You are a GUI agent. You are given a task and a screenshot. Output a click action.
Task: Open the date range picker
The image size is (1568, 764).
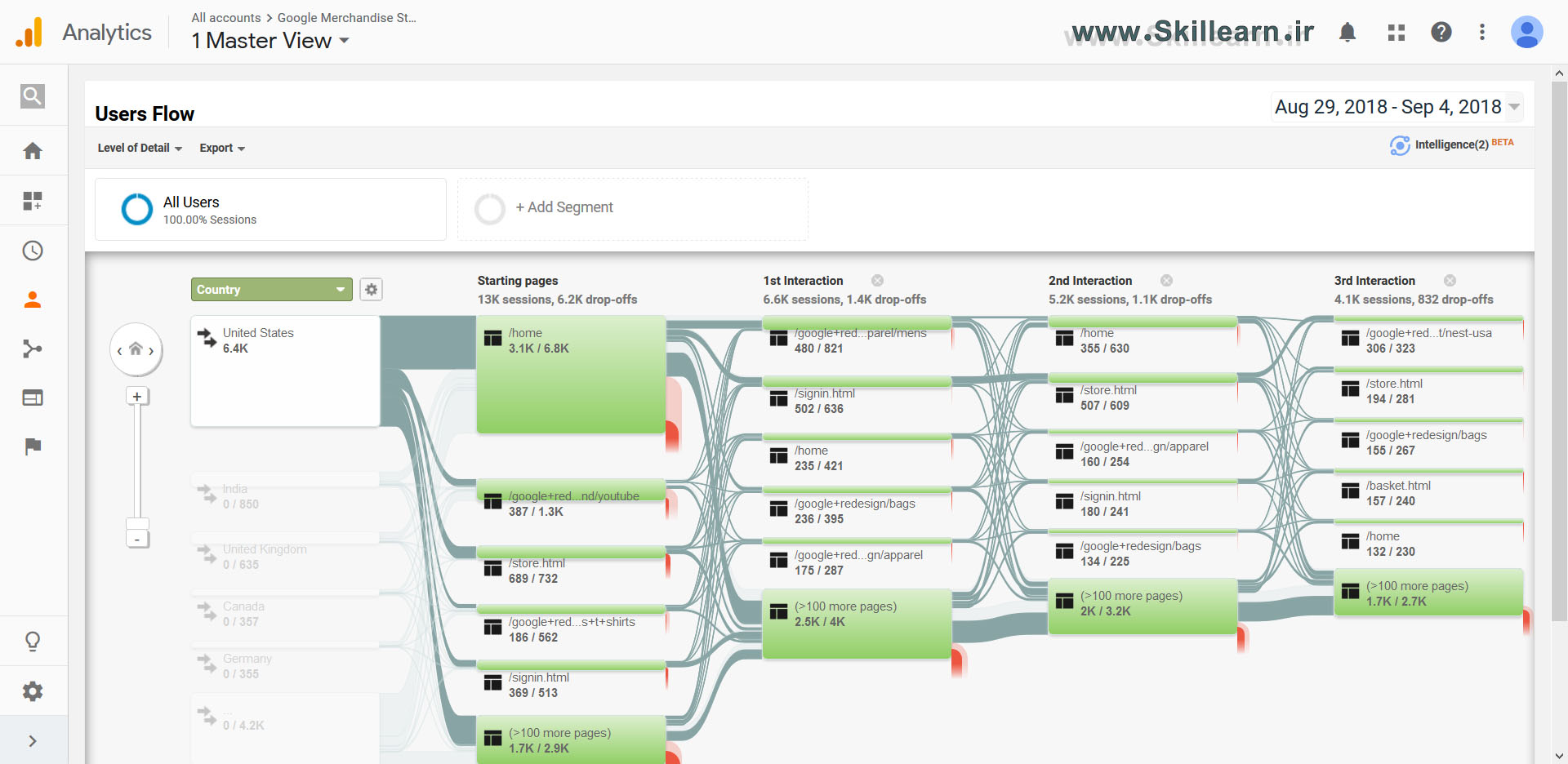1396,107
